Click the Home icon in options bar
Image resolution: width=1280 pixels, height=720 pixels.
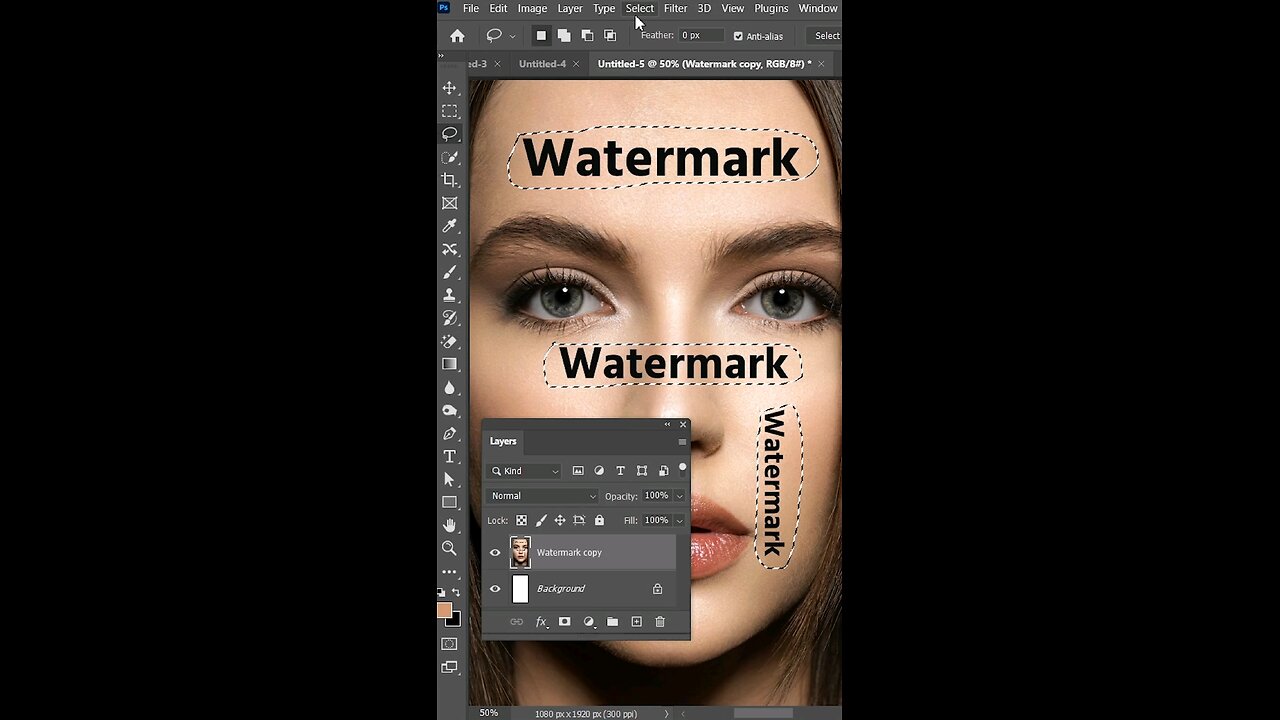click(x=457, y=36)
